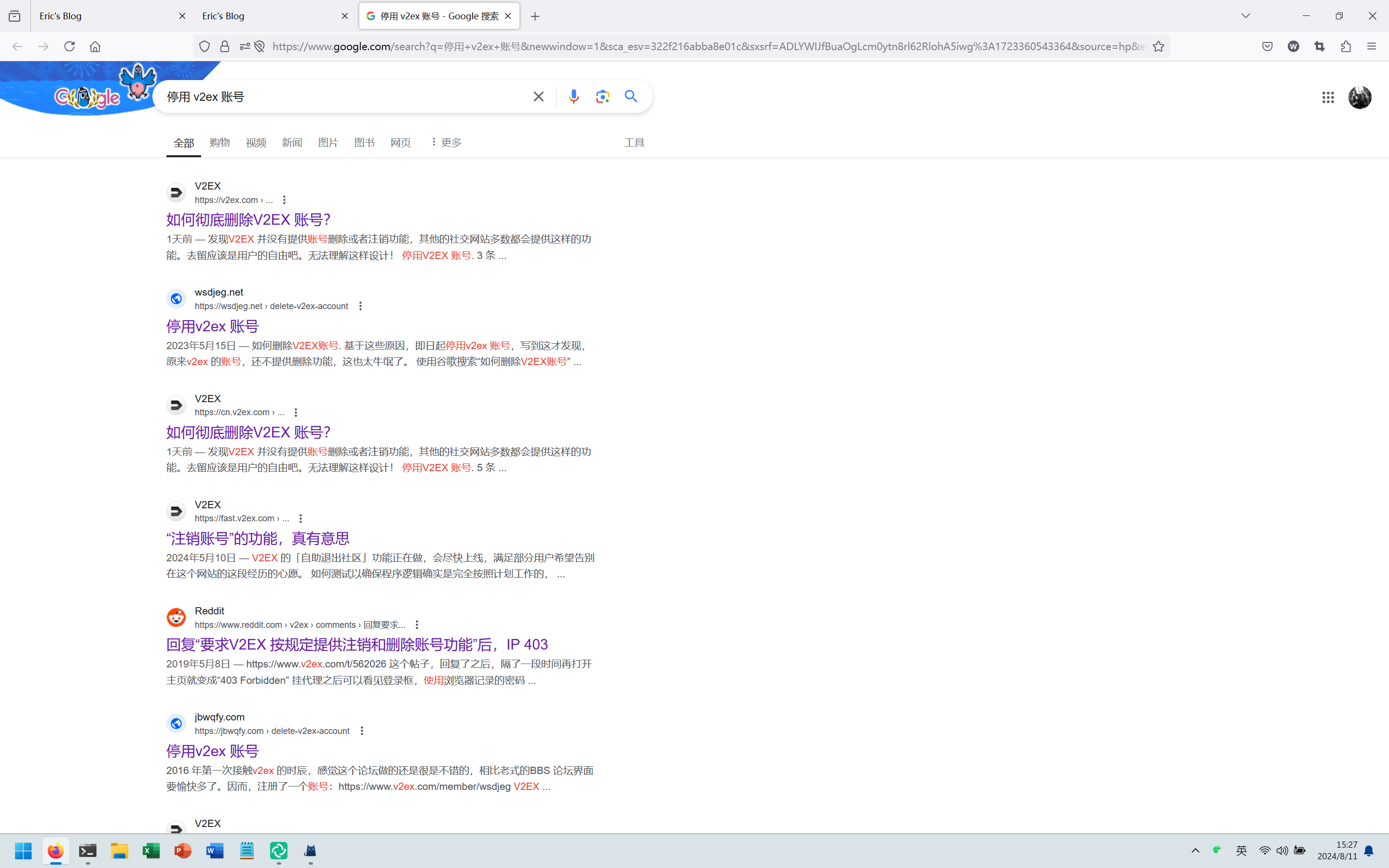
Task: Open Reddit result about IP 403
Action: pos(357,645)
